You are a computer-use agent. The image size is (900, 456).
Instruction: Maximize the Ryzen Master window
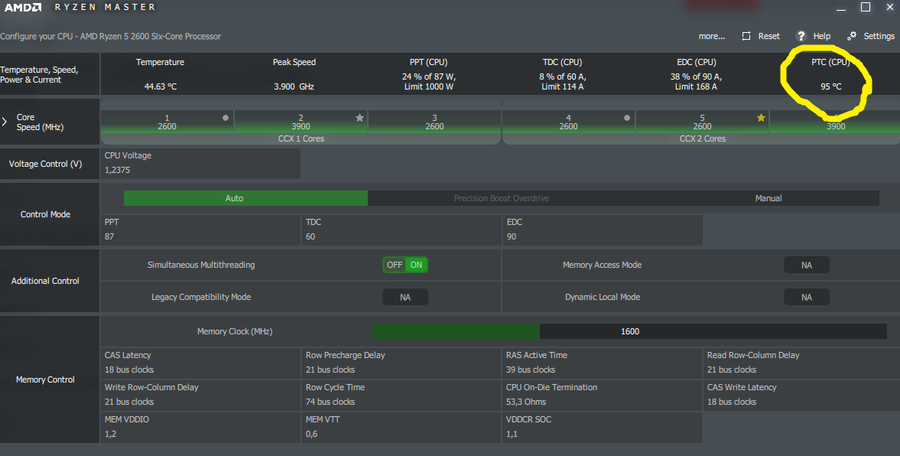click(x=866, y=7)
